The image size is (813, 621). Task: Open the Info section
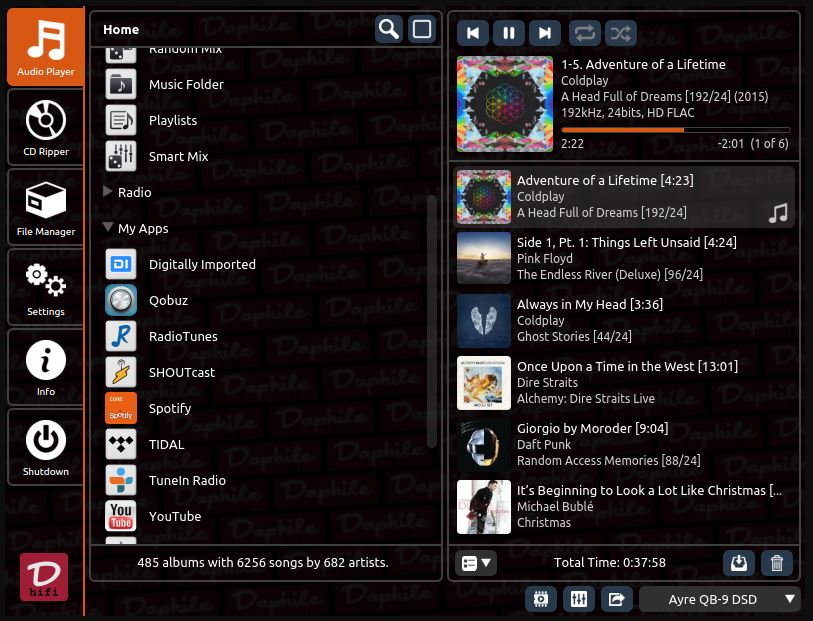(46, 368)
